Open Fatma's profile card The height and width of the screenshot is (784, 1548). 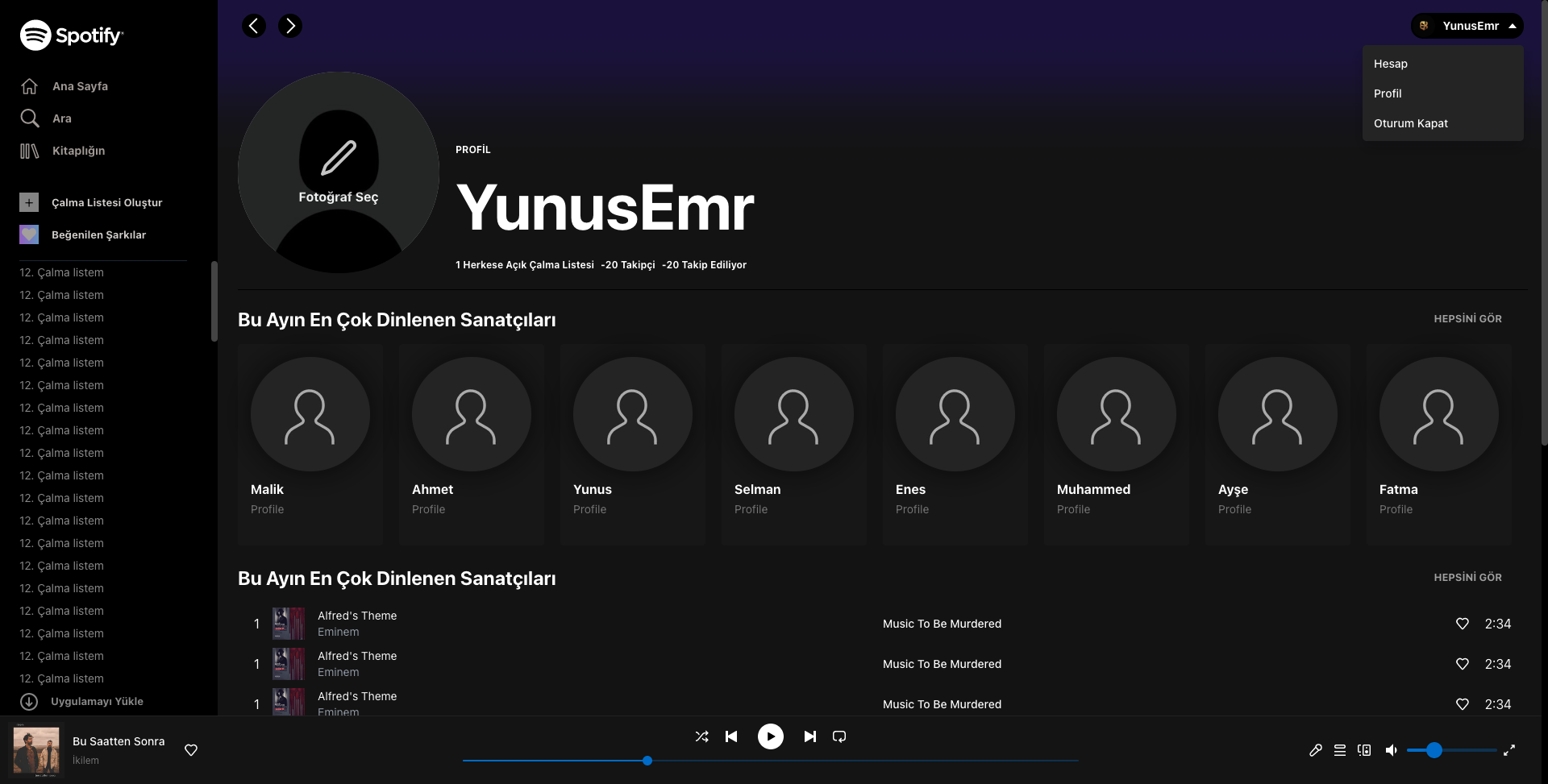[x=1439, y=445]
